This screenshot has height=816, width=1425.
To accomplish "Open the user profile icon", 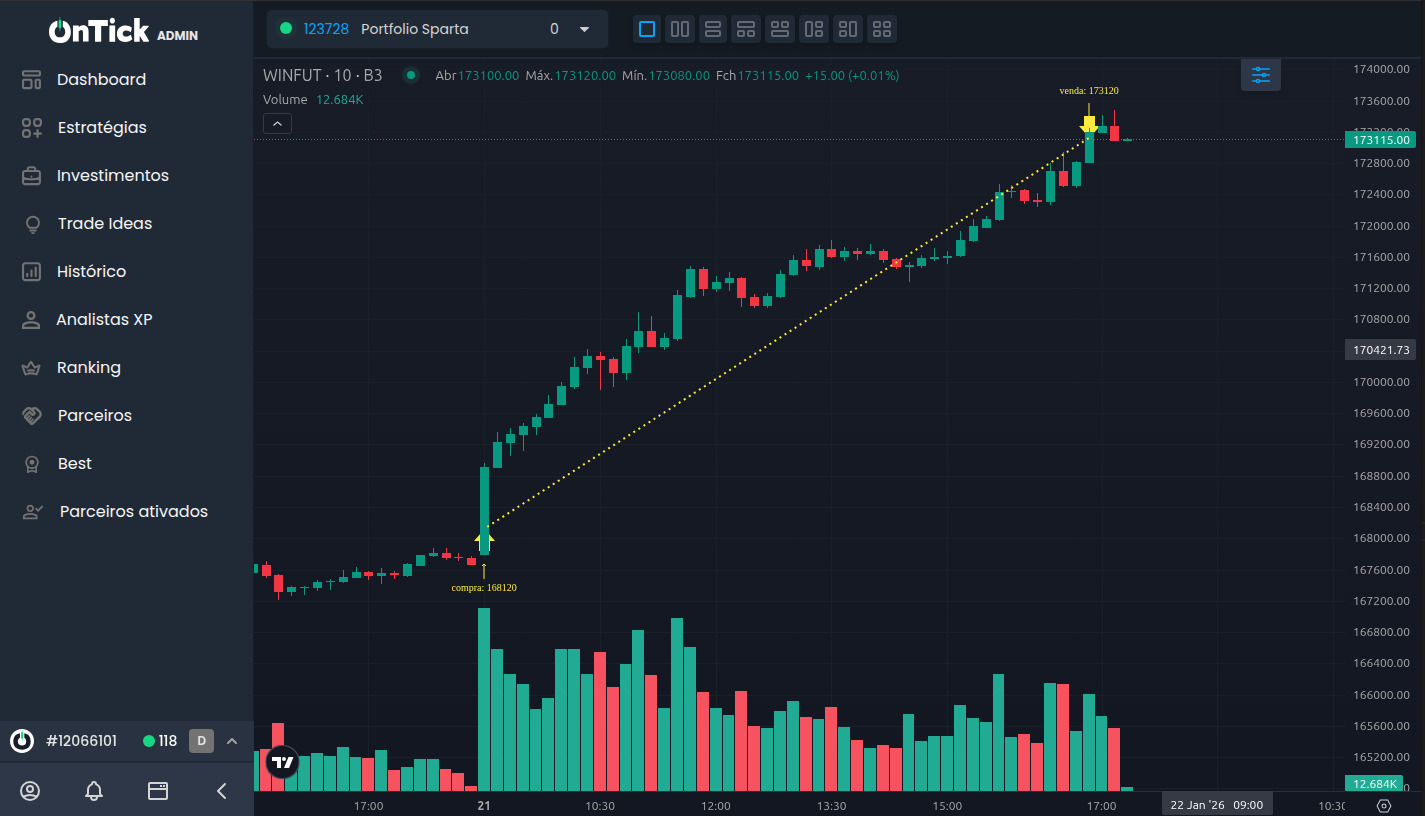I will pyautogui.click(x=30, y=791).
